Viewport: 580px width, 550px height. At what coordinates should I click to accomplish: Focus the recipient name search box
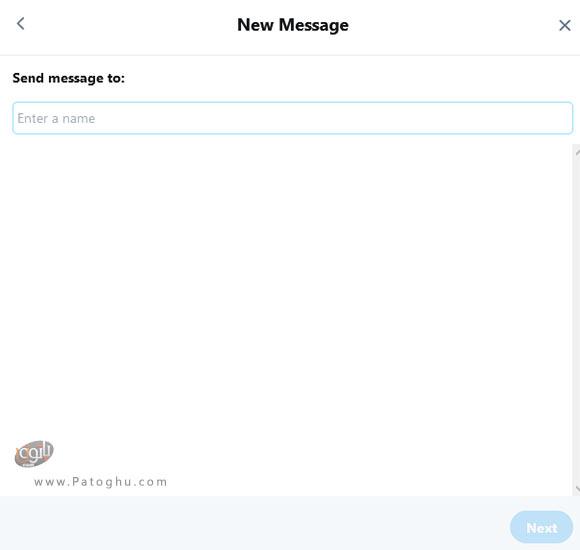[293, 118]
